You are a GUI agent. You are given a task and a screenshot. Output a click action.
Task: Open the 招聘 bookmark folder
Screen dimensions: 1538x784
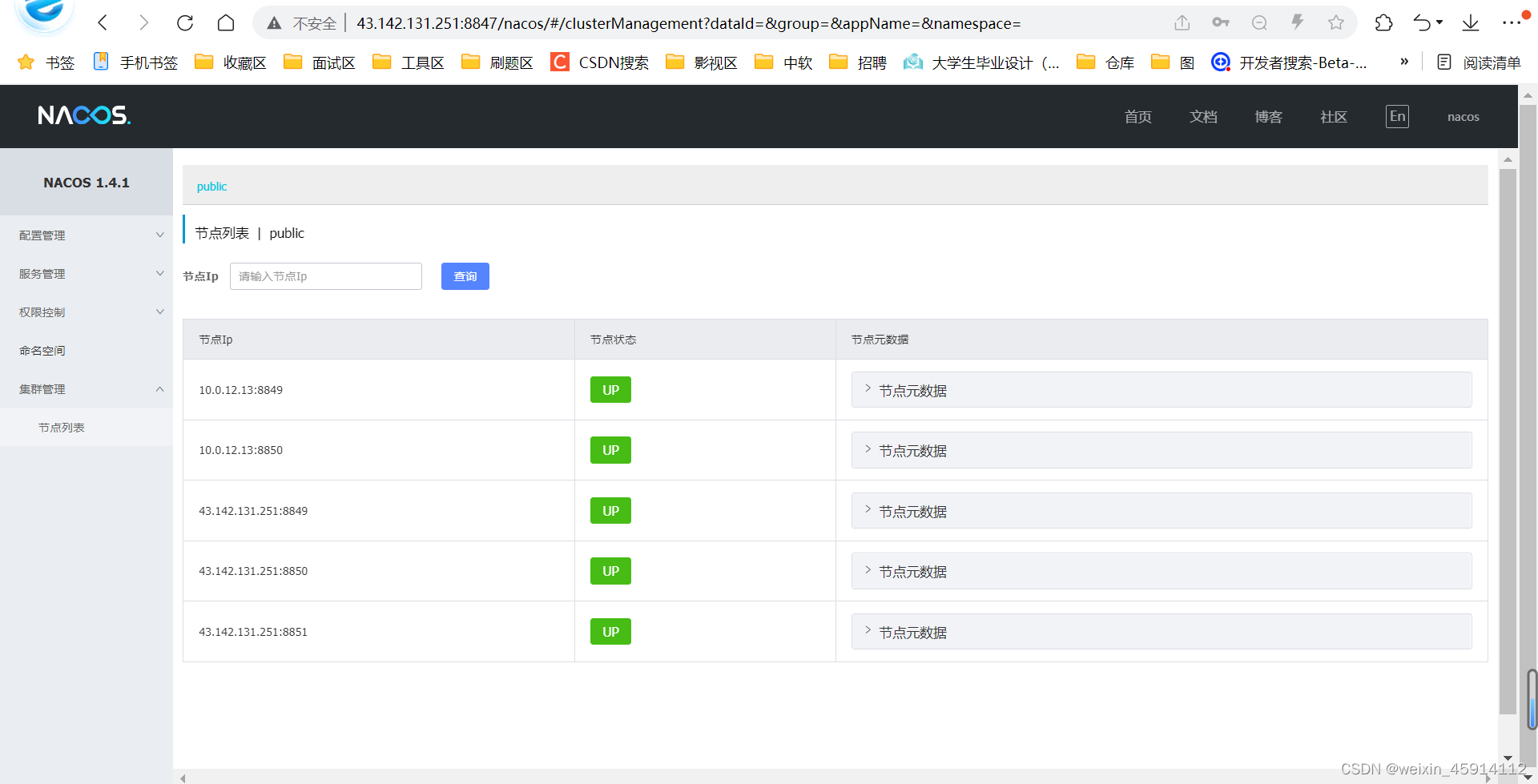(x=858, y=62)
